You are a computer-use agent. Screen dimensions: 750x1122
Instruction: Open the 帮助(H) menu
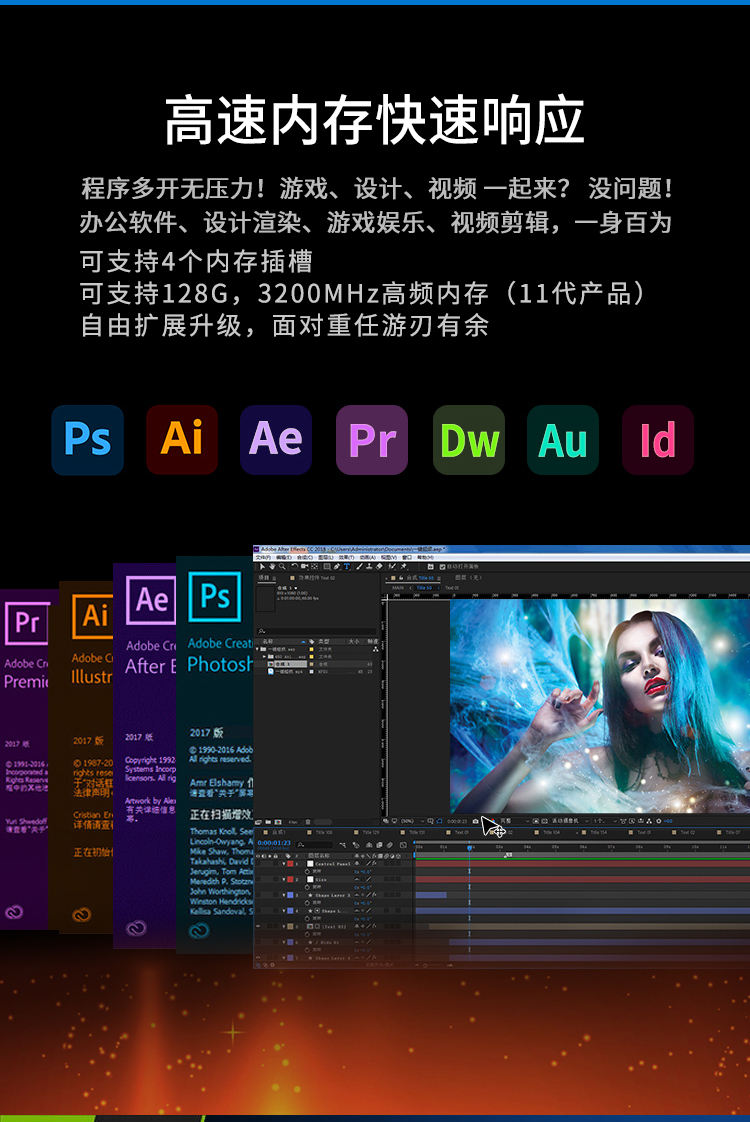425,557
